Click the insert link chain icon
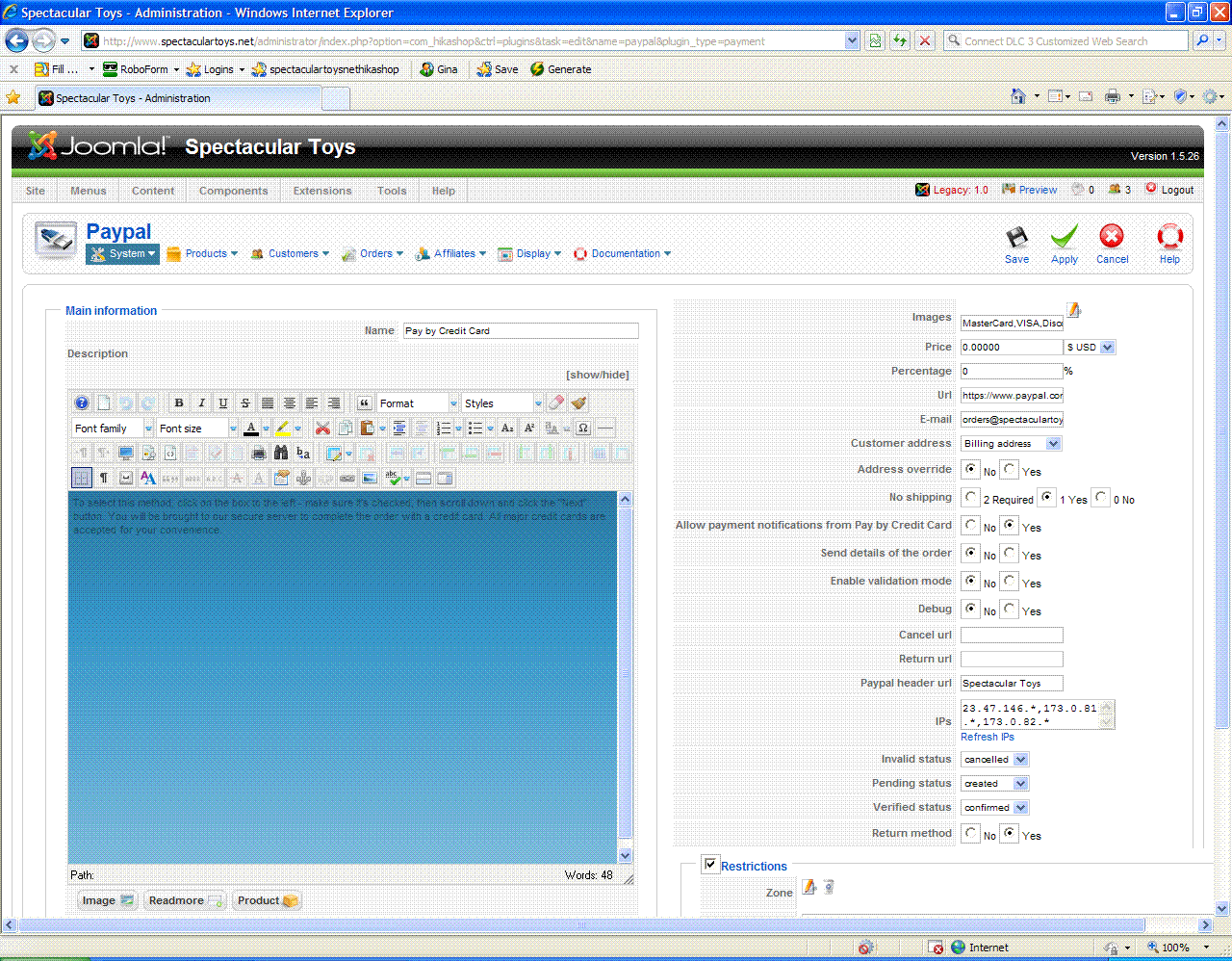This screenshot has width=1232, height=961. pyautogui.click(x=347, y=478)
